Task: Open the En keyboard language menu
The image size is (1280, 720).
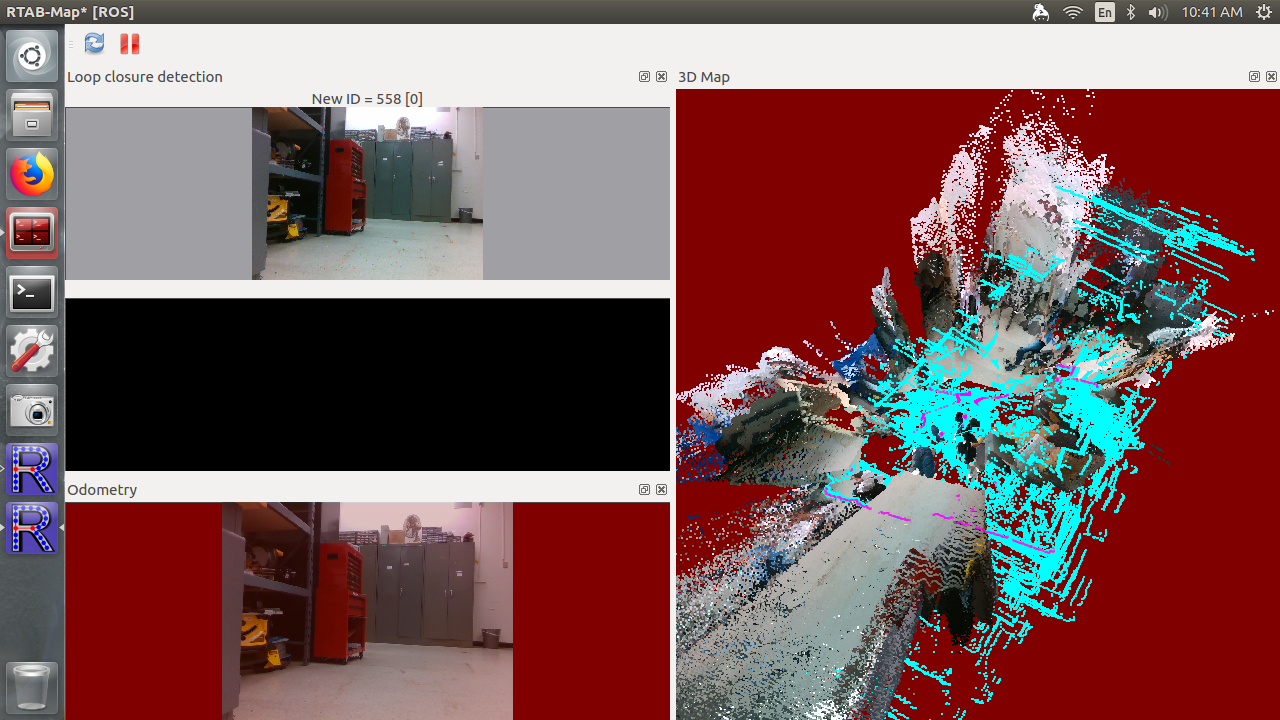Action: coord(1104,12)
